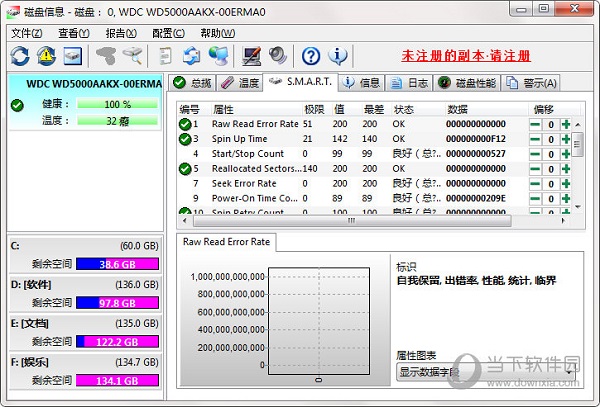Click the warning globe toolbar icon
Viewport: 600px width, 407px height.
(46, 56)
